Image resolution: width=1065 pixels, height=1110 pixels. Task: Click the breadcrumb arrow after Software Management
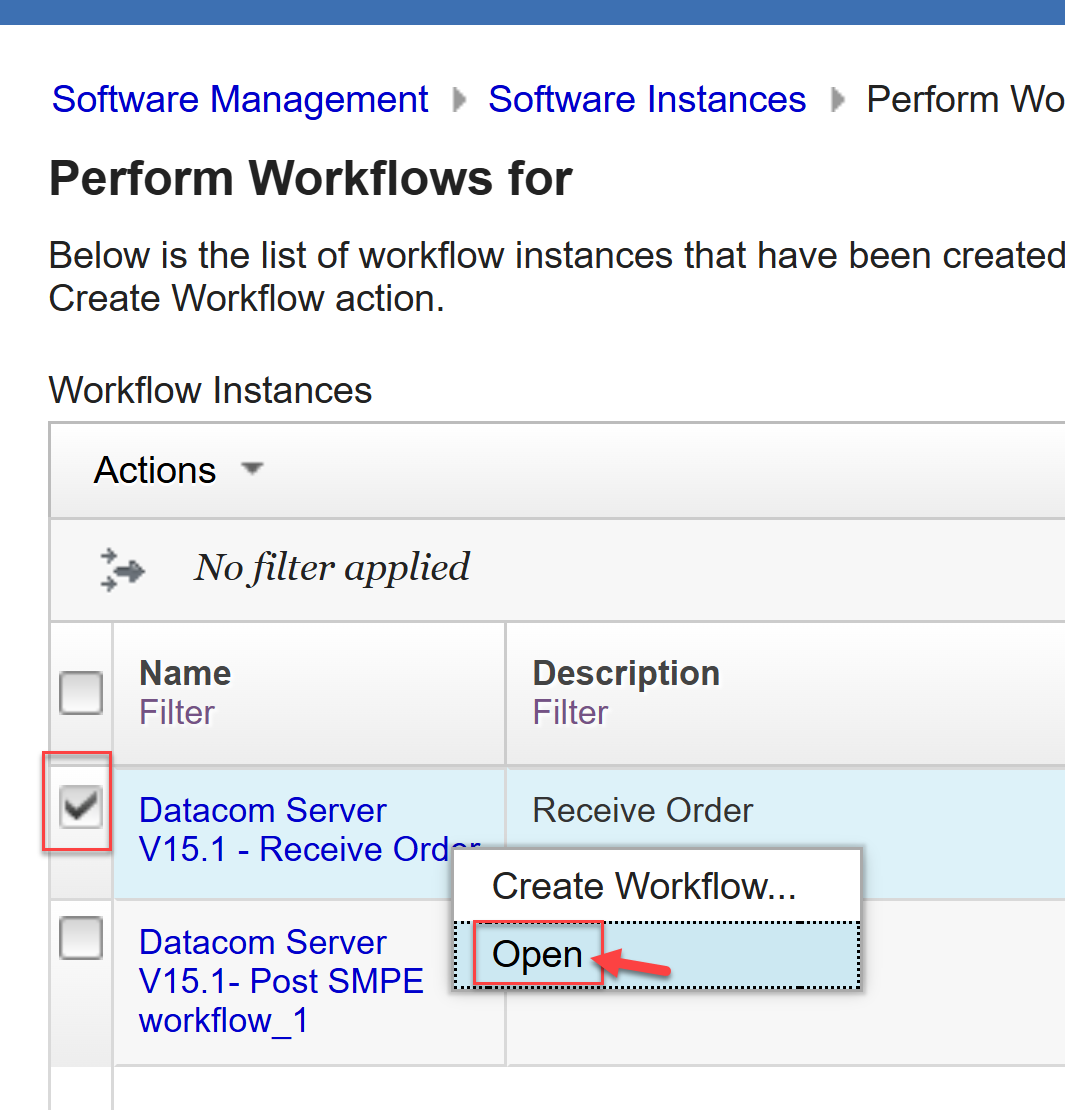459,100
